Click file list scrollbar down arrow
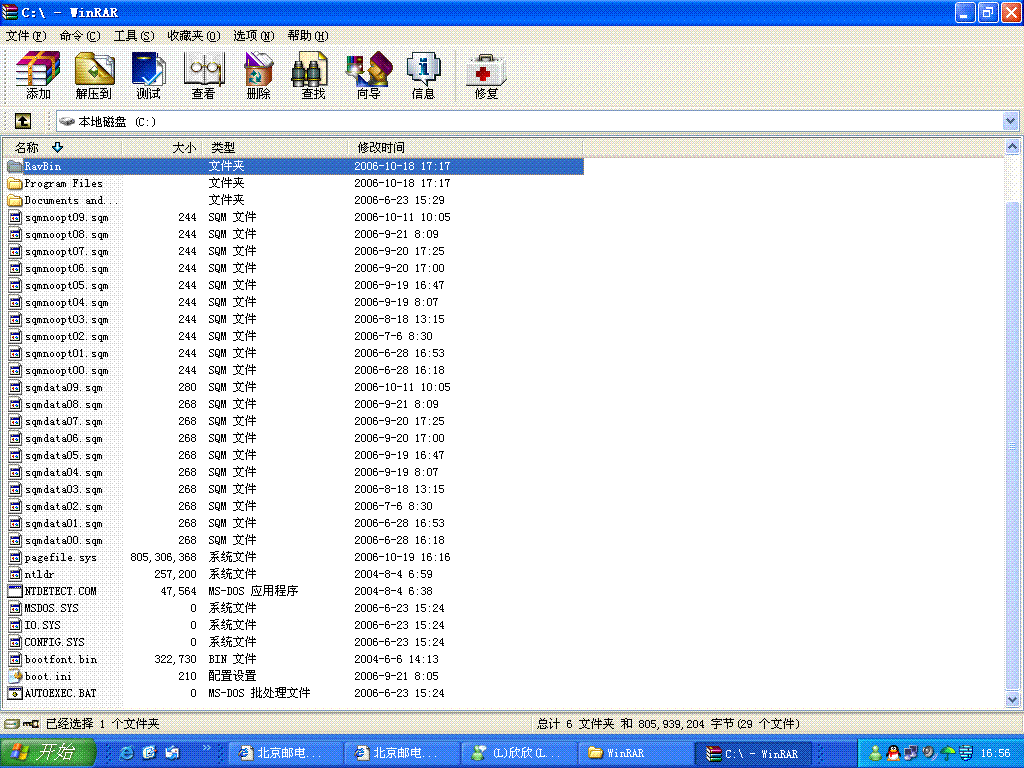Viewport: 1024px width, 768px height. coord(1012,699)
